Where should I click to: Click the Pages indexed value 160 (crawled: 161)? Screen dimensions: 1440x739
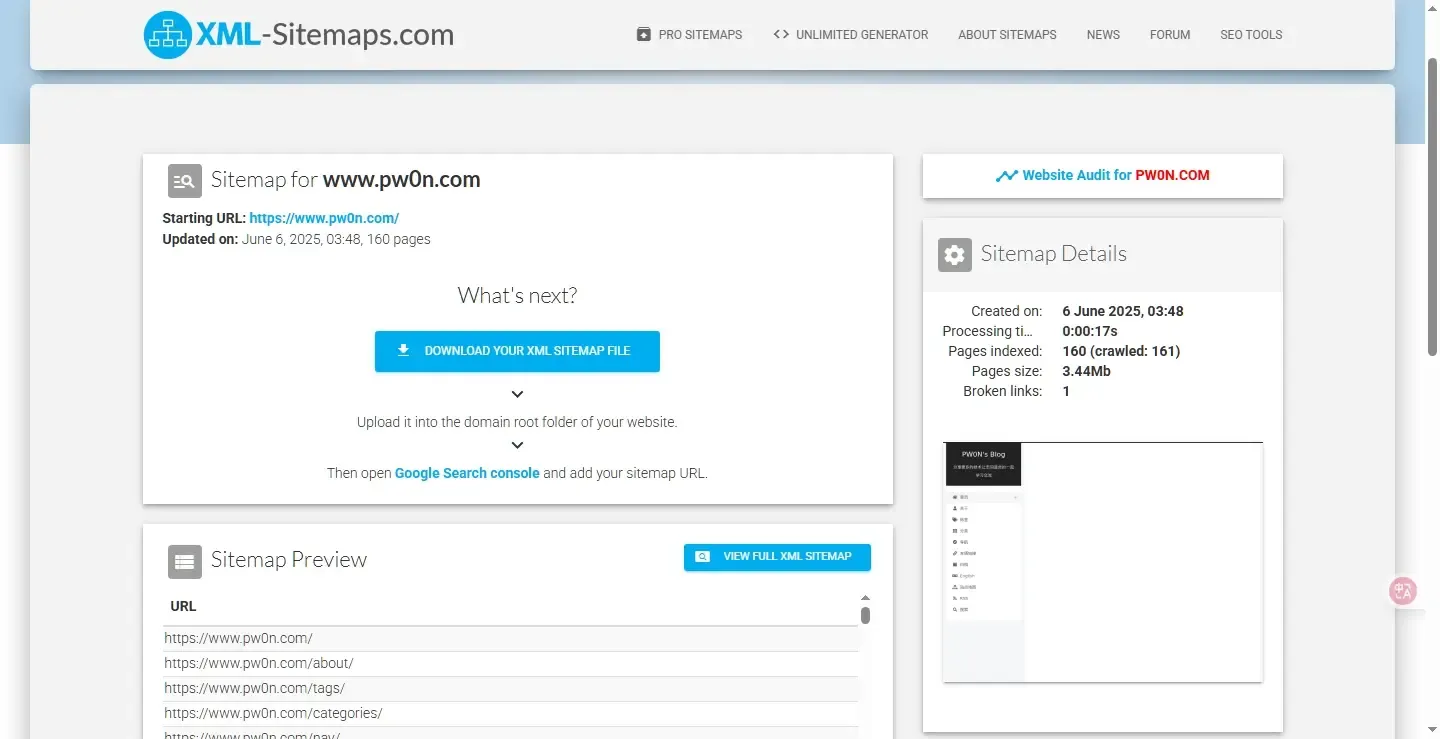tap(1121, 351)
